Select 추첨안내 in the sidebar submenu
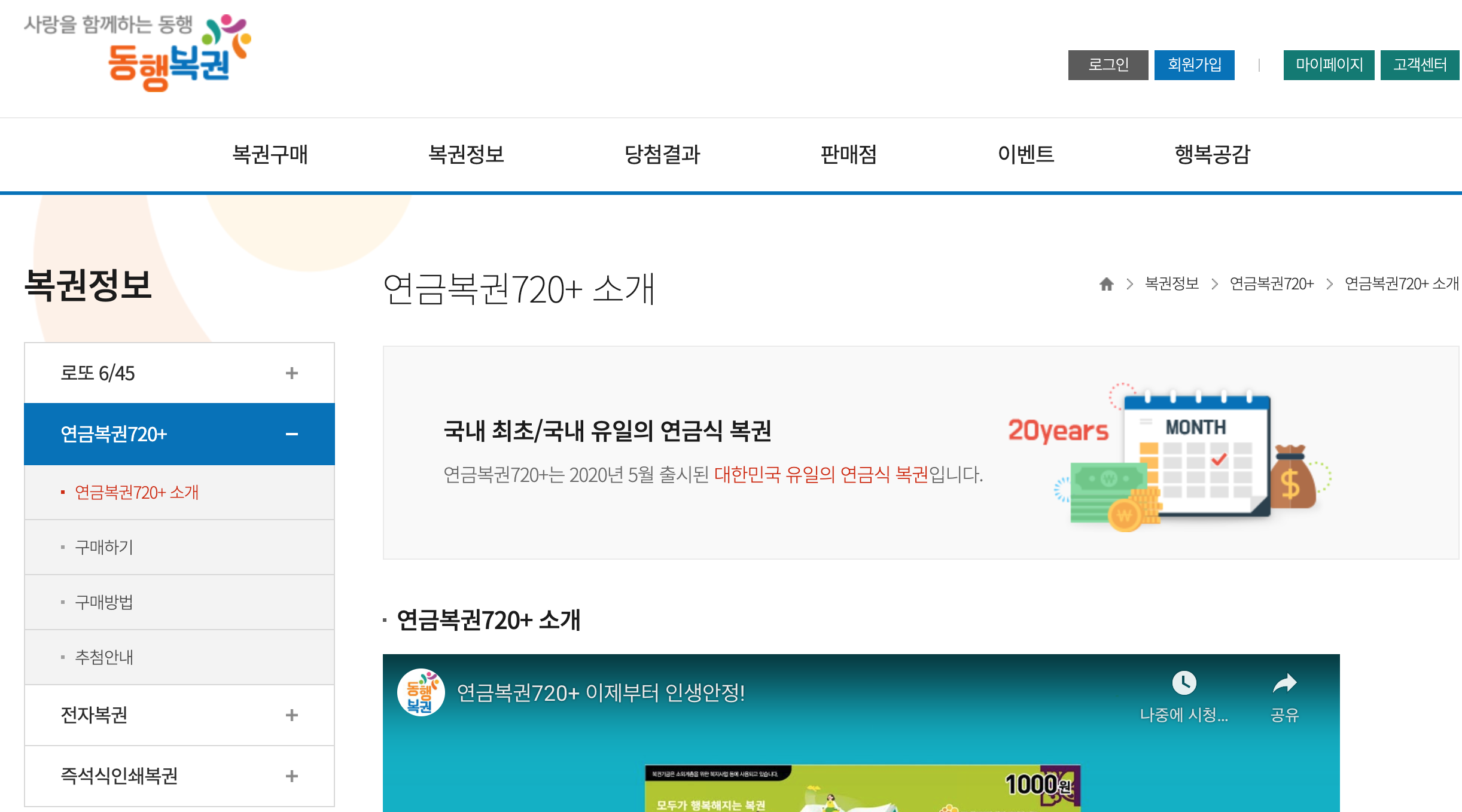 click(104, 657)
